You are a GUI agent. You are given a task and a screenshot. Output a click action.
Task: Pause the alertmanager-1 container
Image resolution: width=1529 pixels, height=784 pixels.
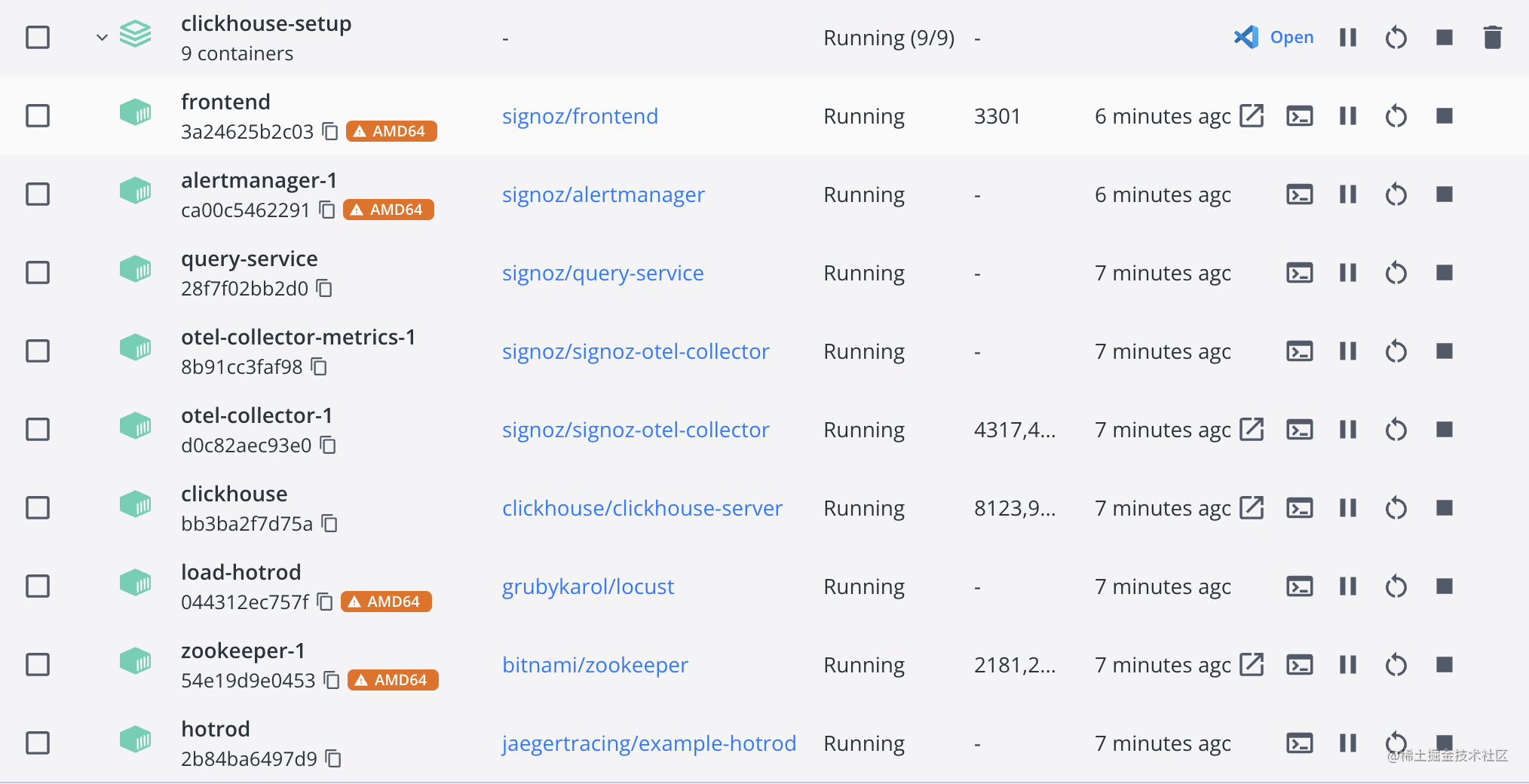pyautogui.click(x=1347, y=194)
